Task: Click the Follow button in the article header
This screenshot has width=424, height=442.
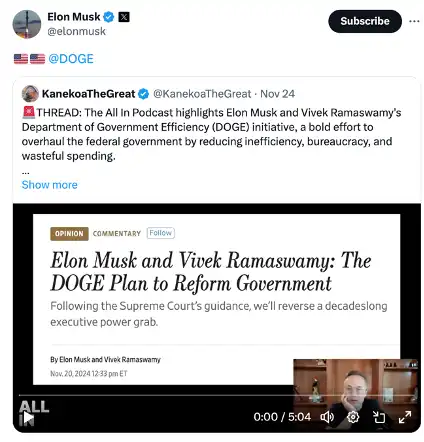Action: coord(161,233)
